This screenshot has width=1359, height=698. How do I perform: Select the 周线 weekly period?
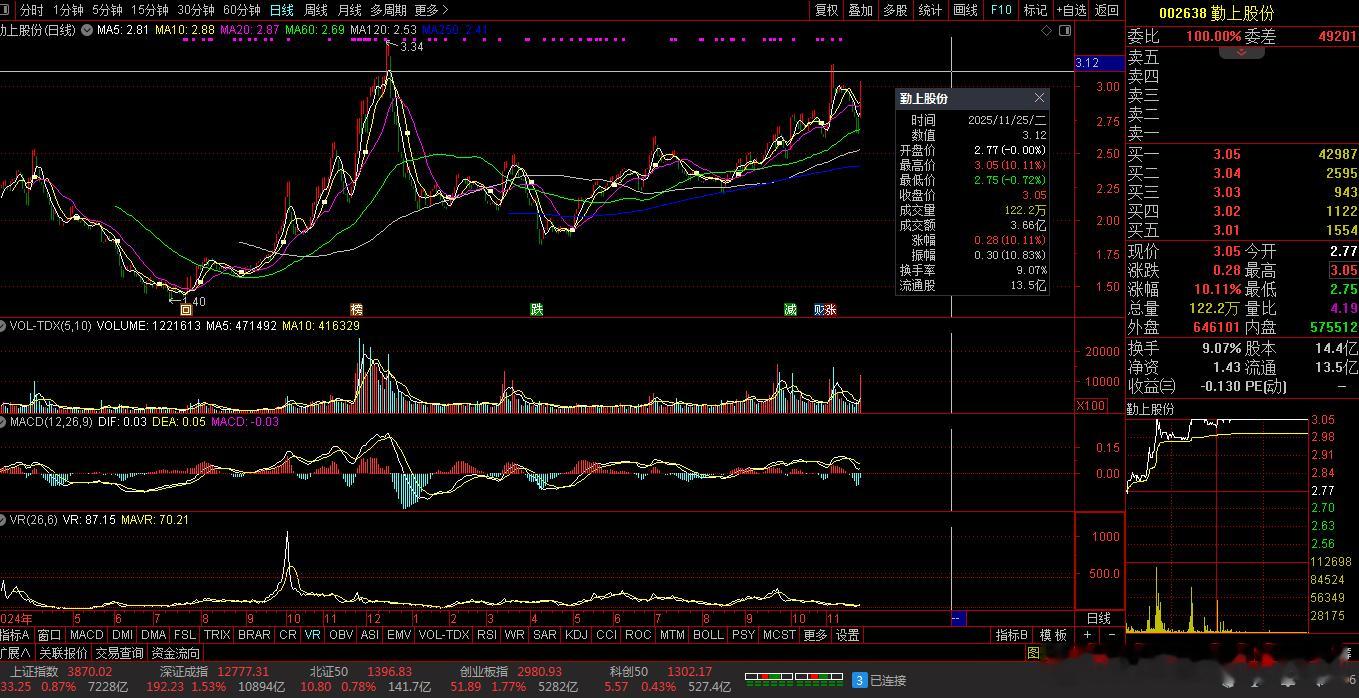tap(315, 10)
